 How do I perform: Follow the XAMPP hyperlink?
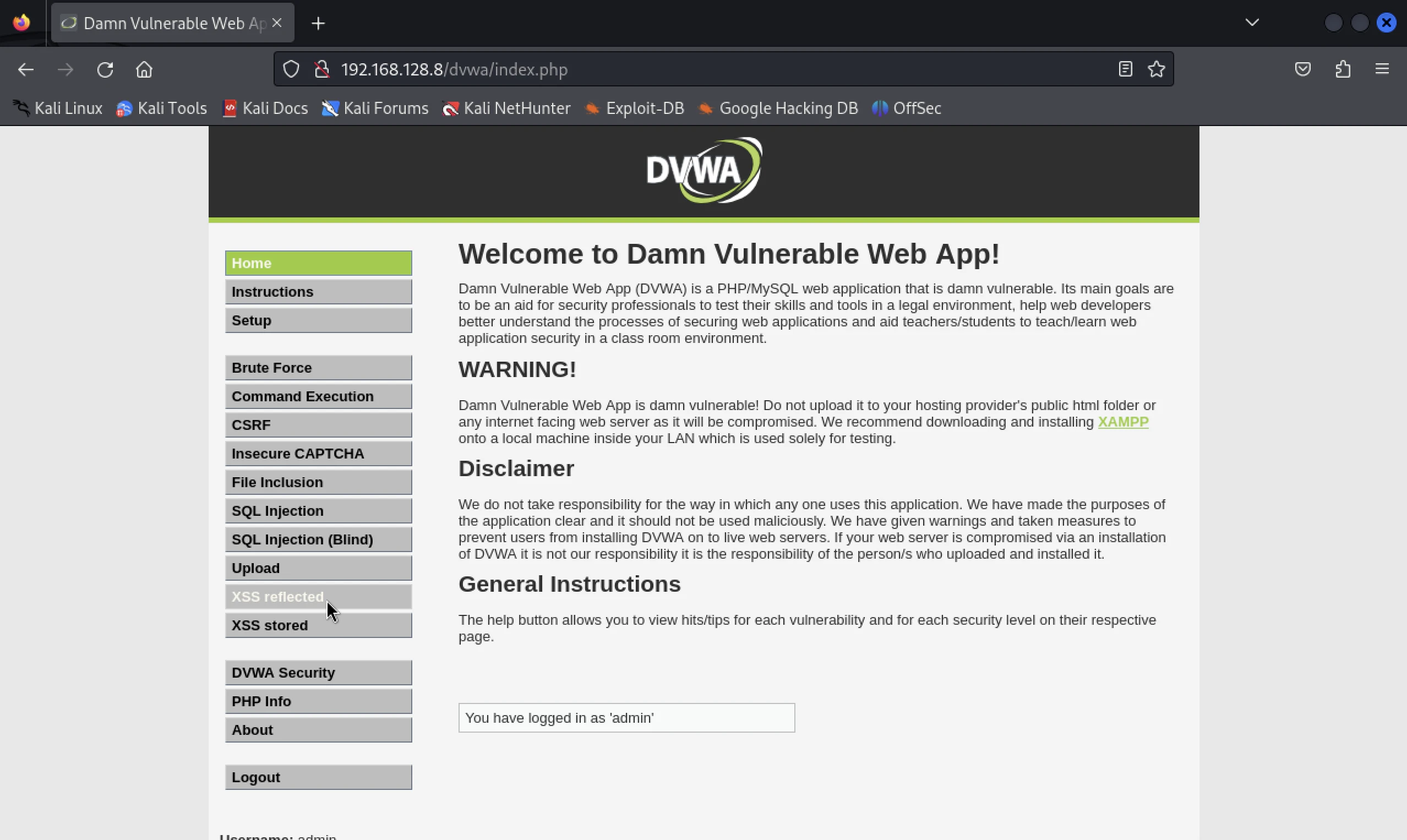tap(1123, 422)
